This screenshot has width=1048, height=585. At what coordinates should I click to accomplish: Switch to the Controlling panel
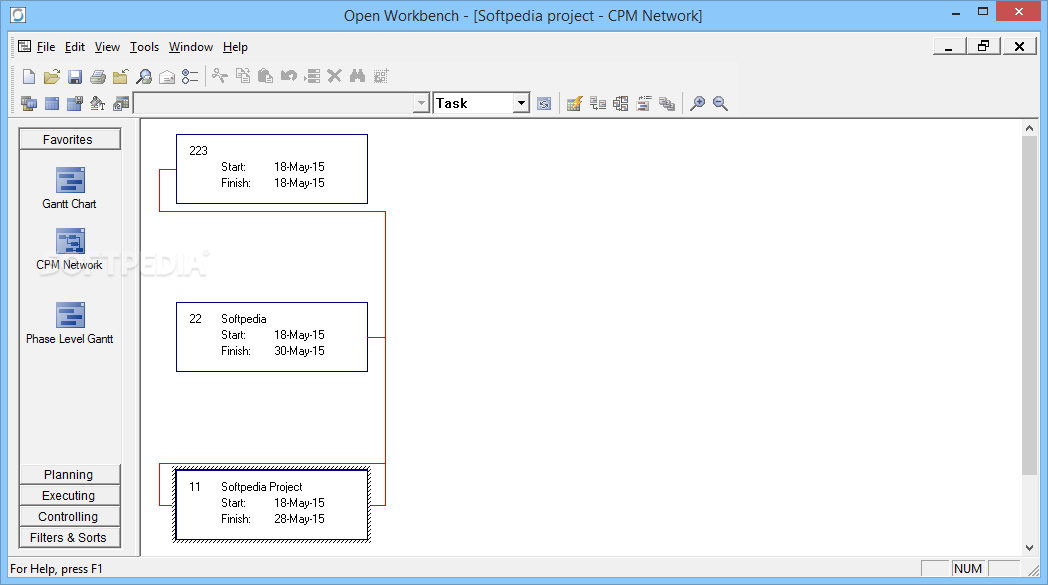pyautogui.click(x=70, y=516)
